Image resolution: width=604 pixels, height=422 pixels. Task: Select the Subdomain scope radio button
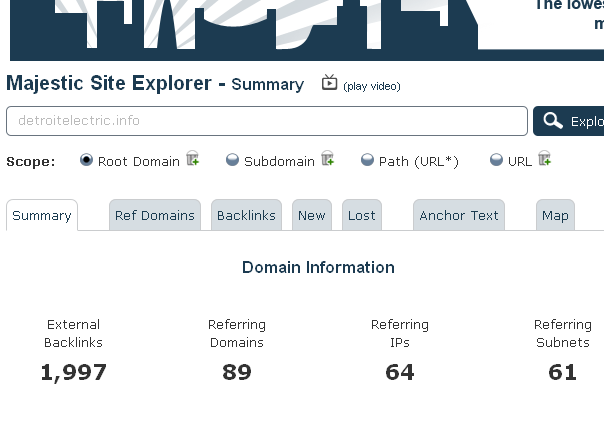coord(232,160)
